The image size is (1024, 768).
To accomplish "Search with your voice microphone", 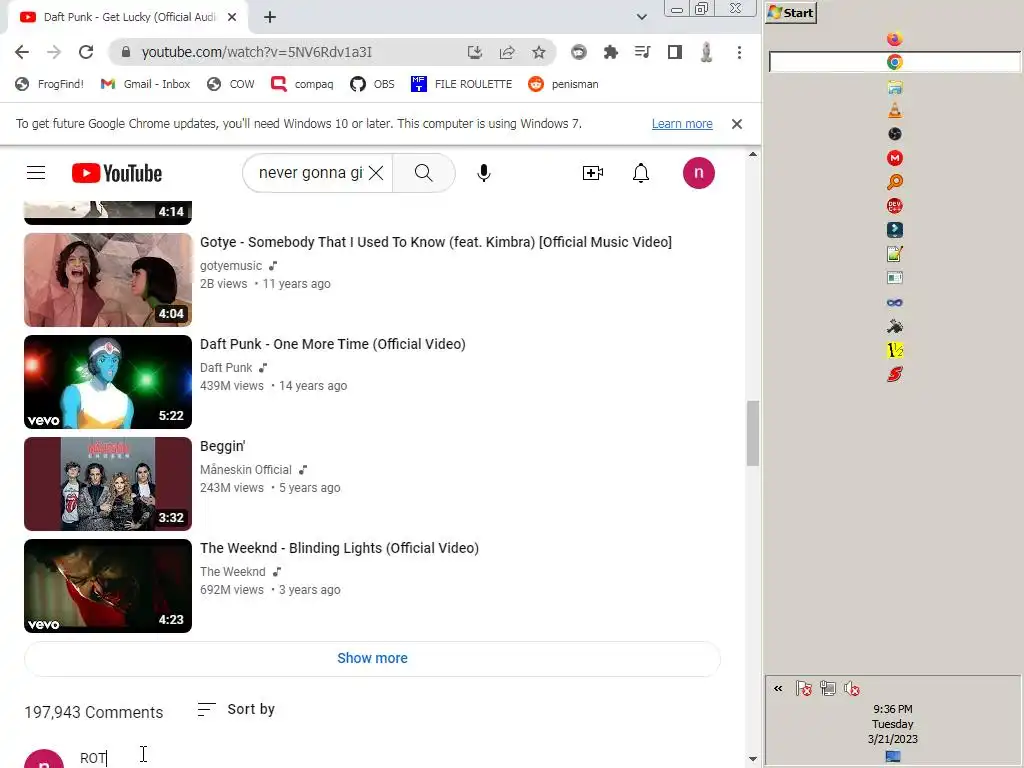I will [484, 173].
